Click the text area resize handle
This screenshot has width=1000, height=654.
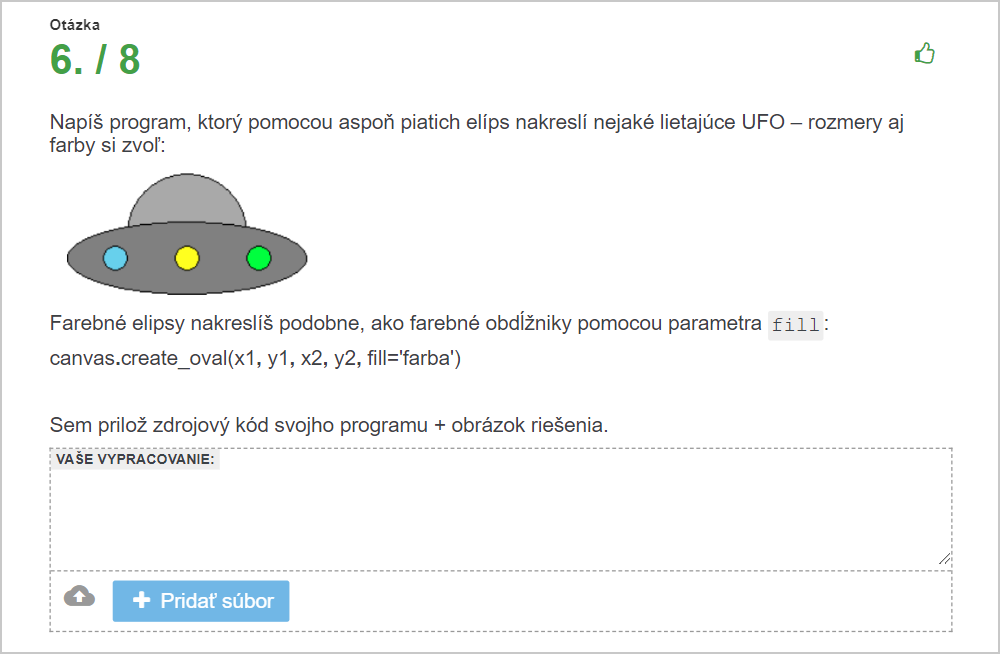coord(945,559)
